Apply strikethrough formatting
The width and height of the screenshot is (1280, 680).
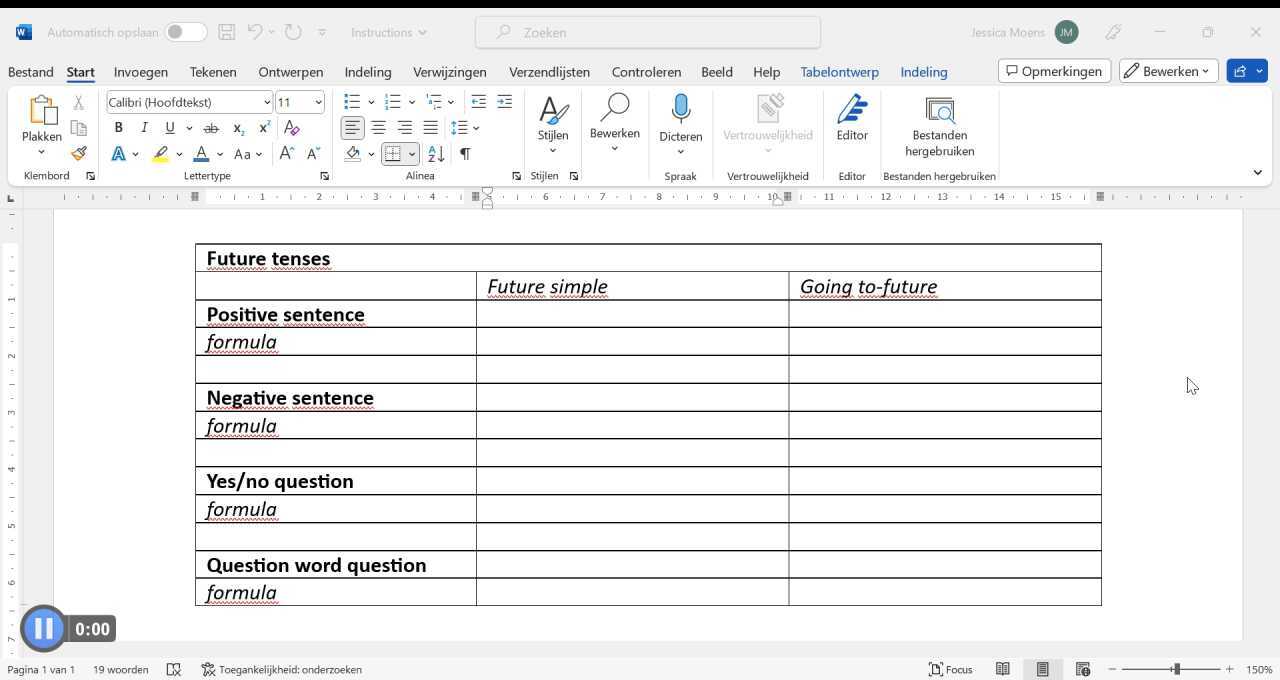point(211,128)
